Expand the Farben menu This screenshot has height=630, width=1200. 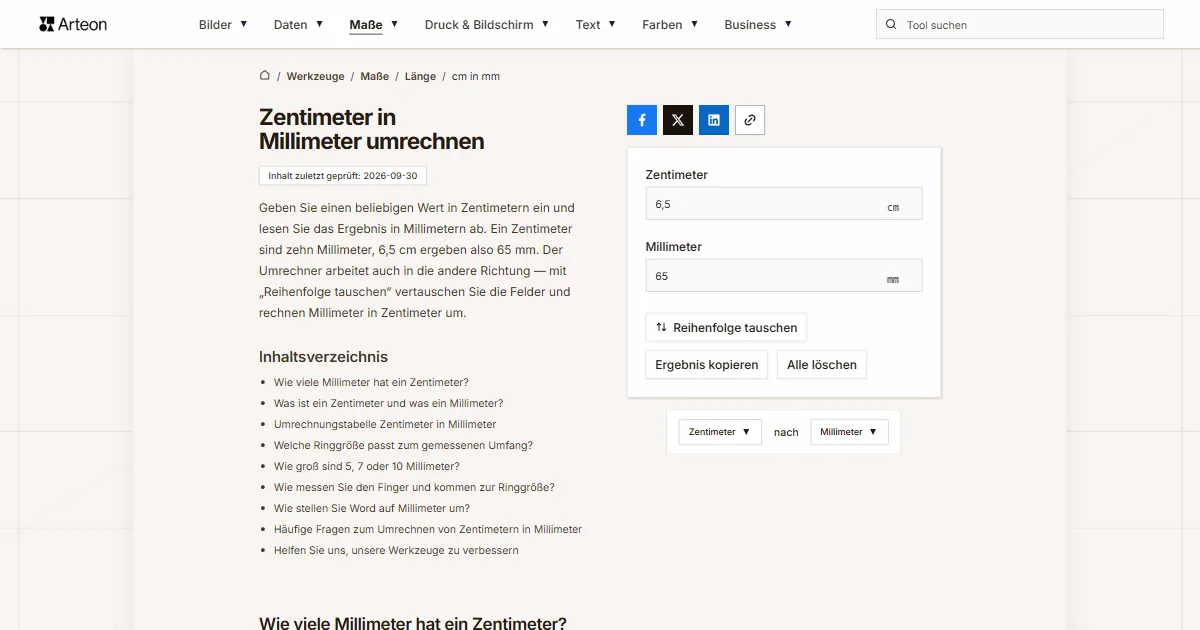coord(670,25)
